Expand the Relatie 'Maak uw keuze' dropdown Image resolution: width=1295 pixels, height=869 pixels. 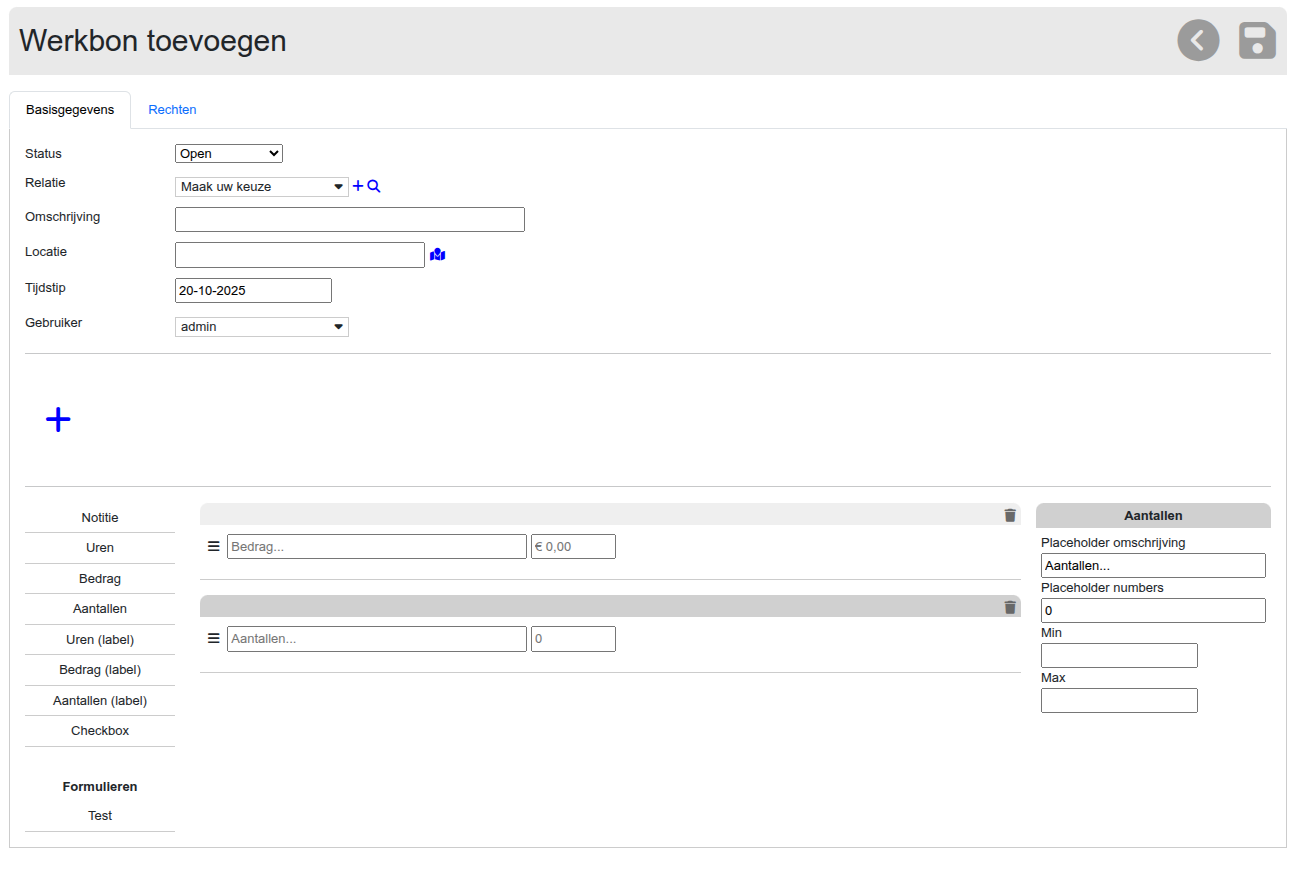261,187
